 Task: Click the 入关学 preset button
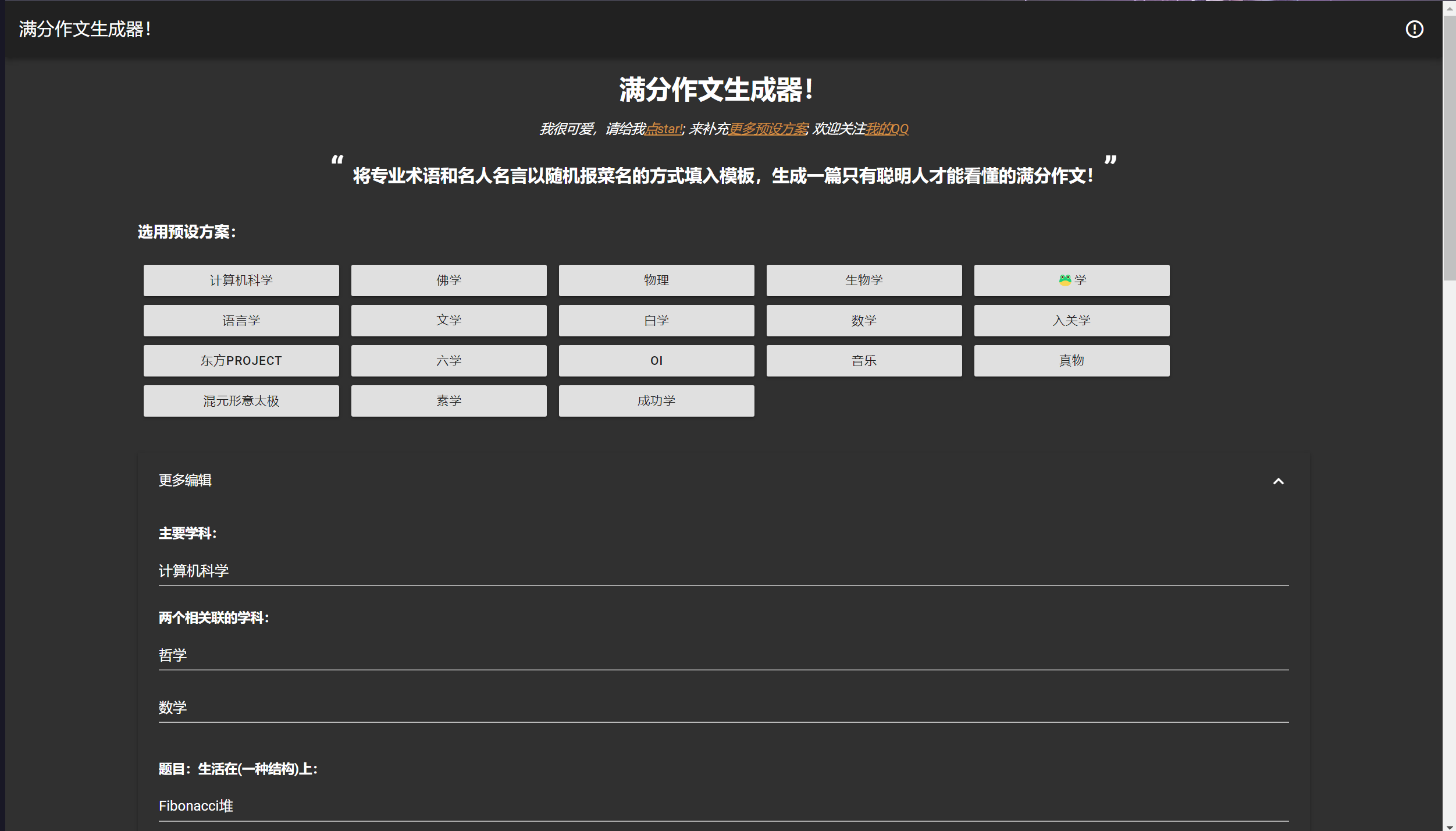point(1071,320)
